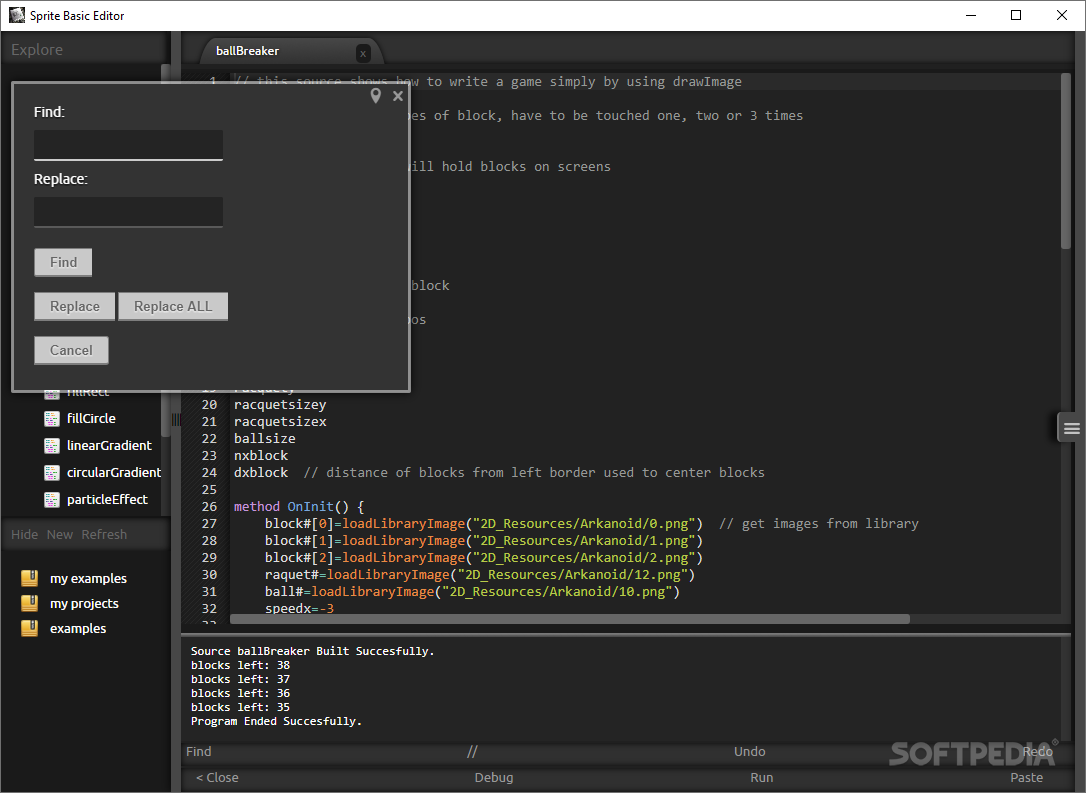Click the circularGradient file icon

(x=52, y=473)
